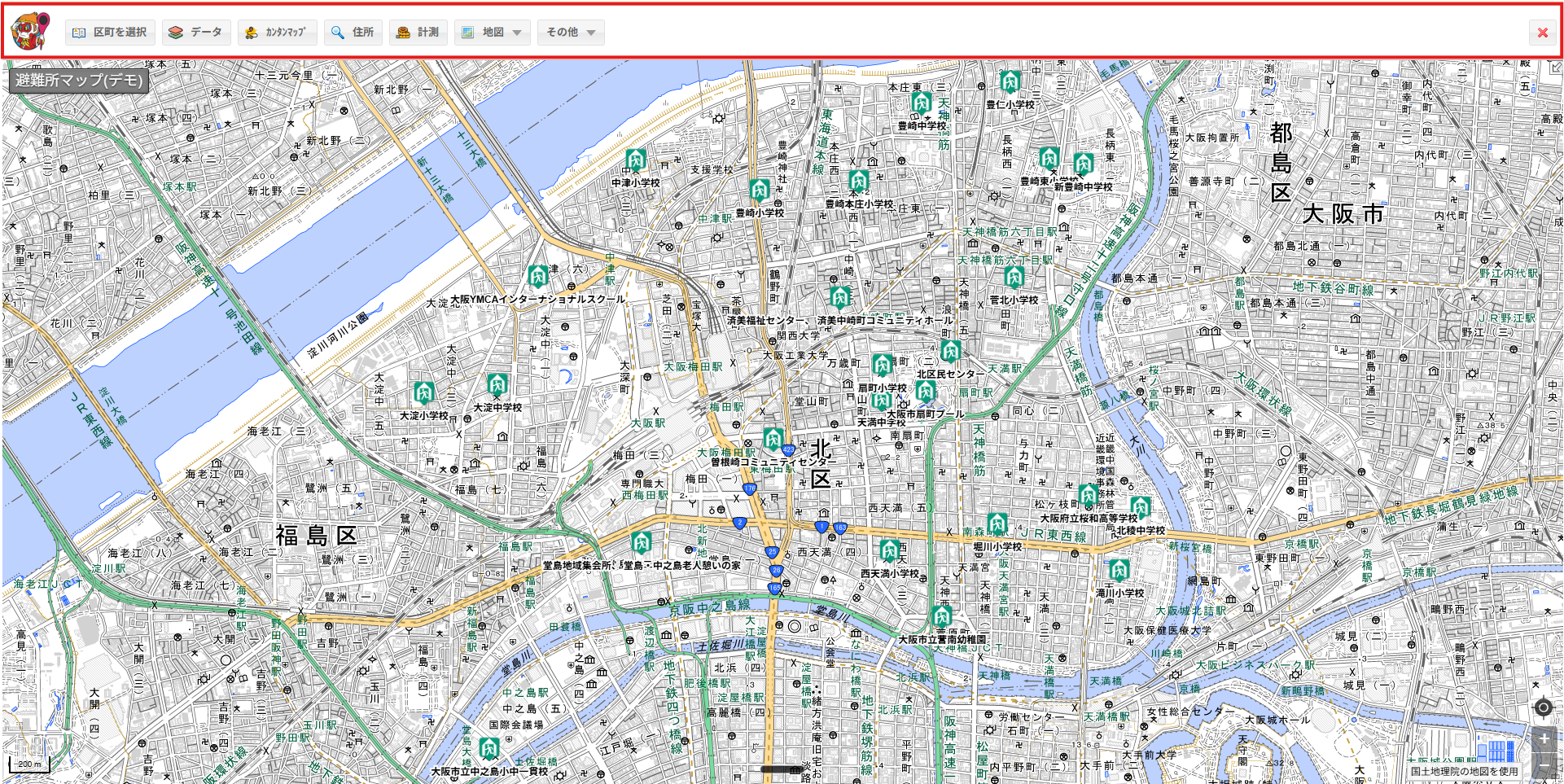Viewport: 1564px width, 784px height.
Task: Click the カンタンマップ button
Action: 277,33
